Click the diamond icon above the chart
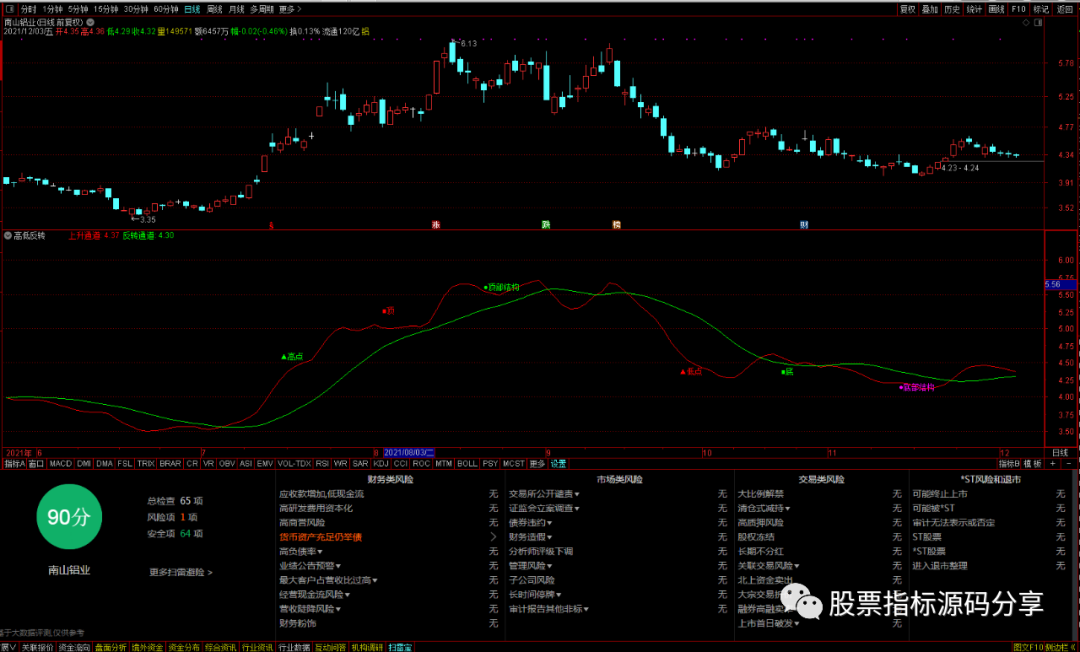 click(1026, 23)
